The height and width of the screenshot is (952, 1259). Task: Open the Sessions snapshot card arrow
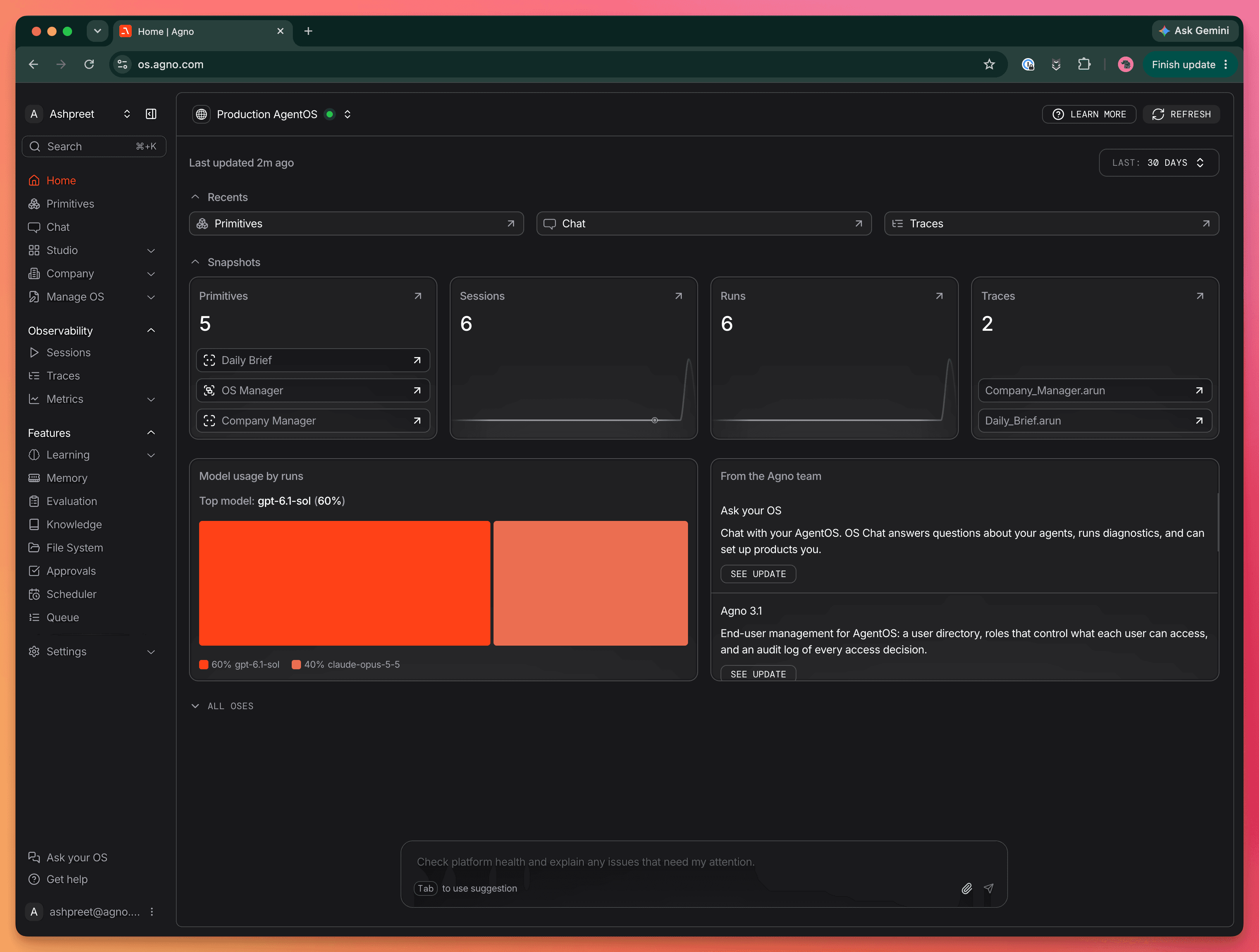pyautogui.click(x=678, y=296)
